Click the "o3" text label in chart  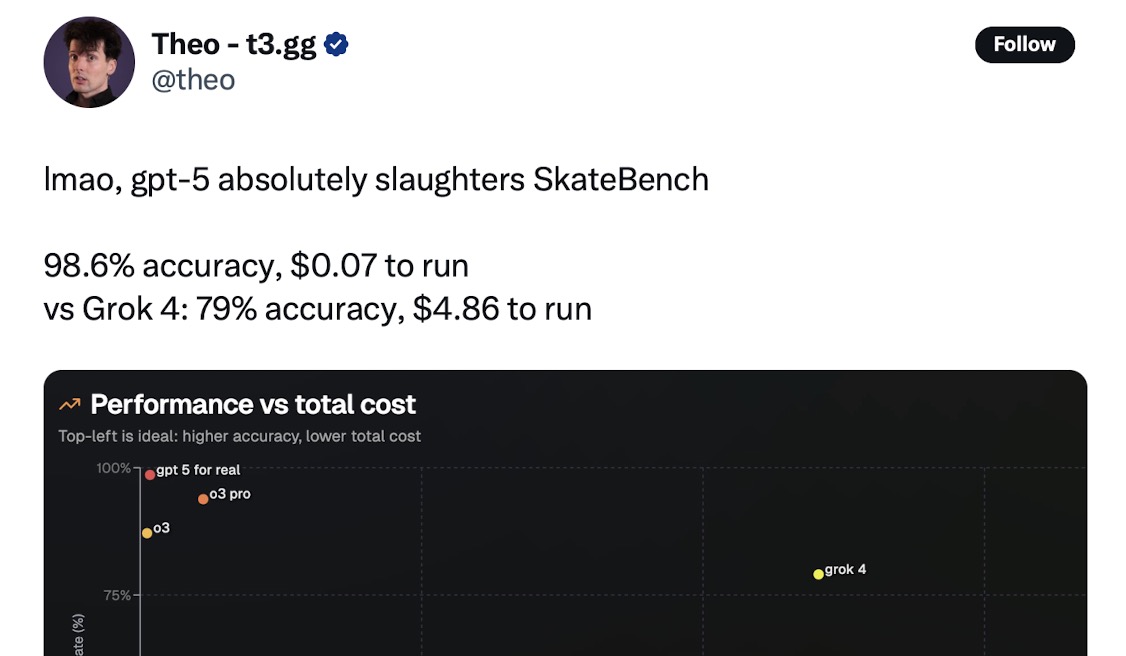pos(161,528)
